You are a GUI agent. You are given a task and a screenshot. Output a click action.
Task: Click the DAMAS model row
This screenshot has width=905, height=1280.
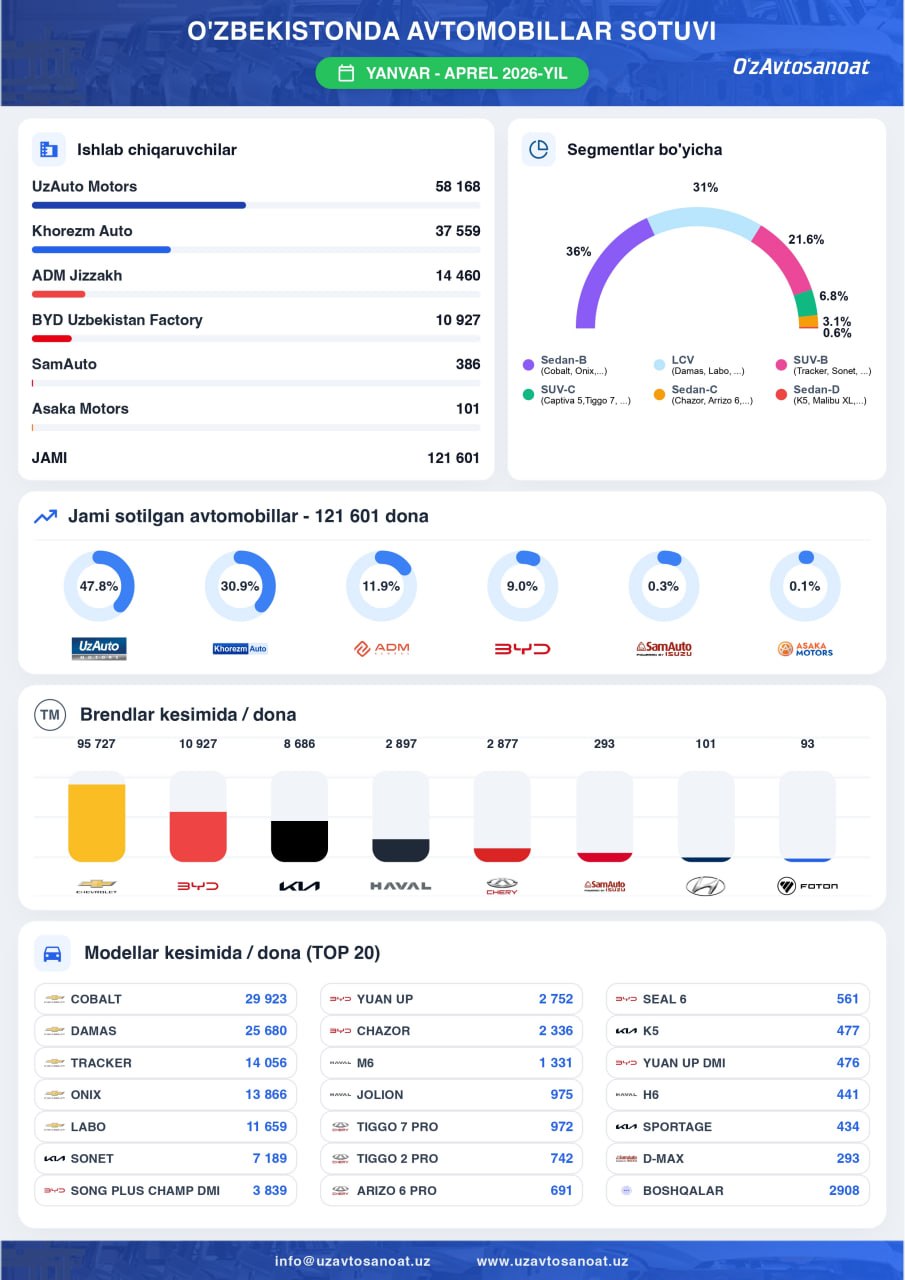[x=166, y=1031]
